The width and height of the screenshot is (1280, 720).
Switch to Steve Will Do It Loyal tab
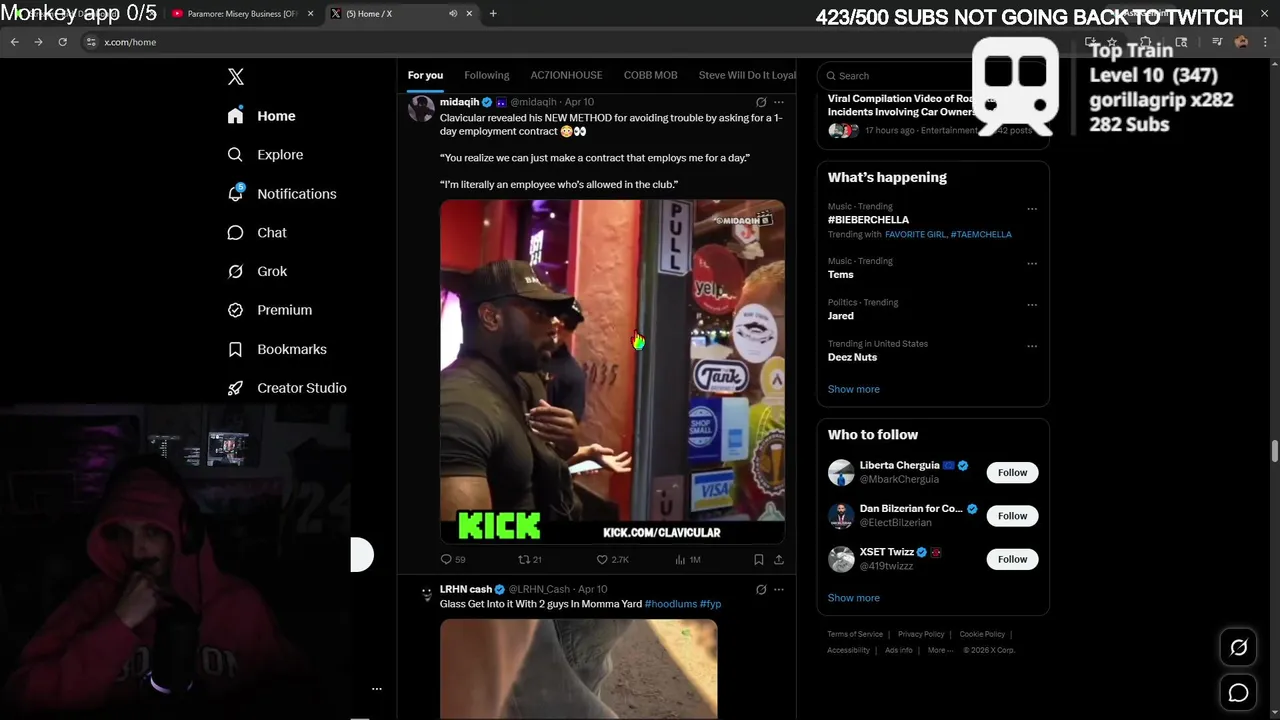[x=747, y=75]
